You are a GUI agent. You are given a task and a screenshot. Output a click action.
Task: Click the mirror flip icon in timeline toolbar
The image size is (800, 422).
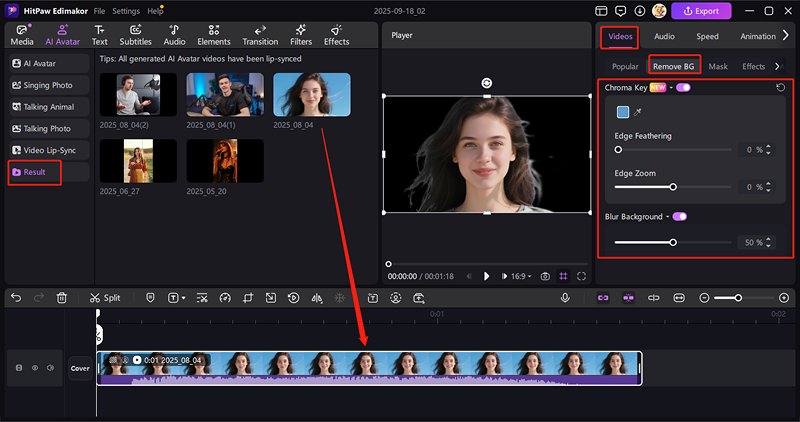[x=317, y=298]
